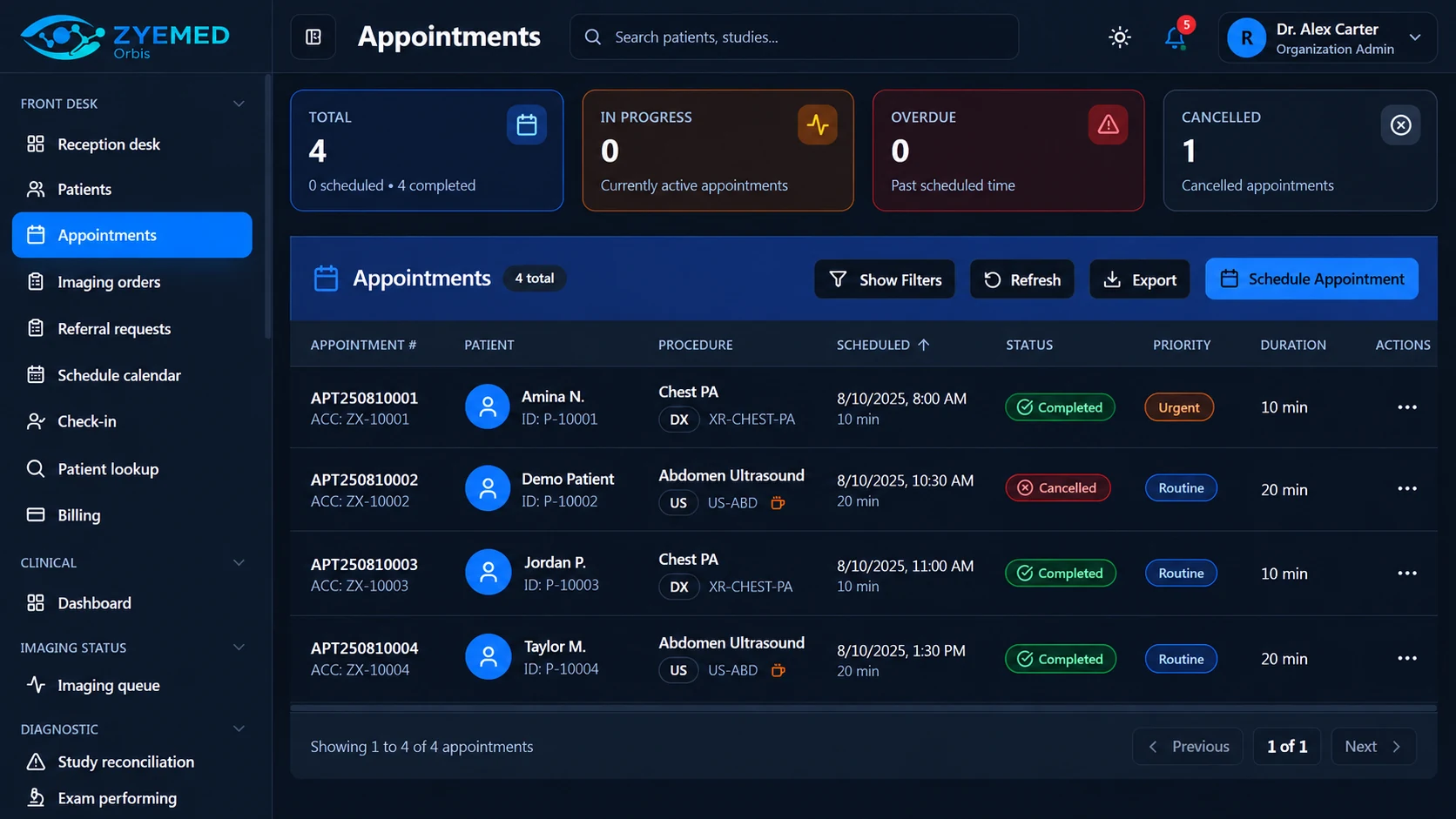Go to Next page
This screenshot has width=1456, height=819.
tap(1373, 747)
